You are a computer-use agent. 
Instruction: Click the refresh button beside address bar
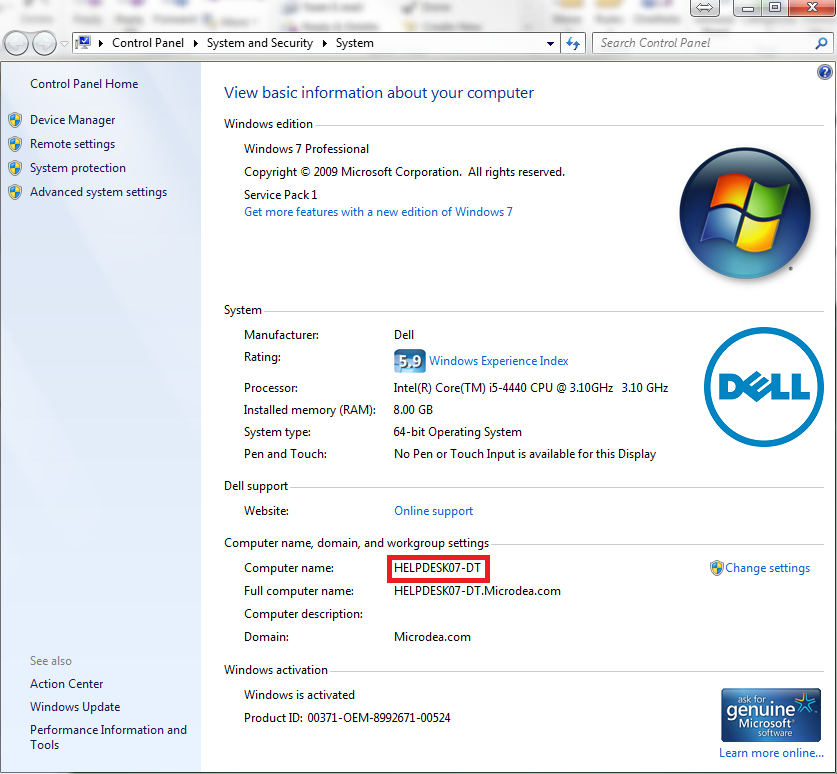pyautogui.click(x=573, y=43)
